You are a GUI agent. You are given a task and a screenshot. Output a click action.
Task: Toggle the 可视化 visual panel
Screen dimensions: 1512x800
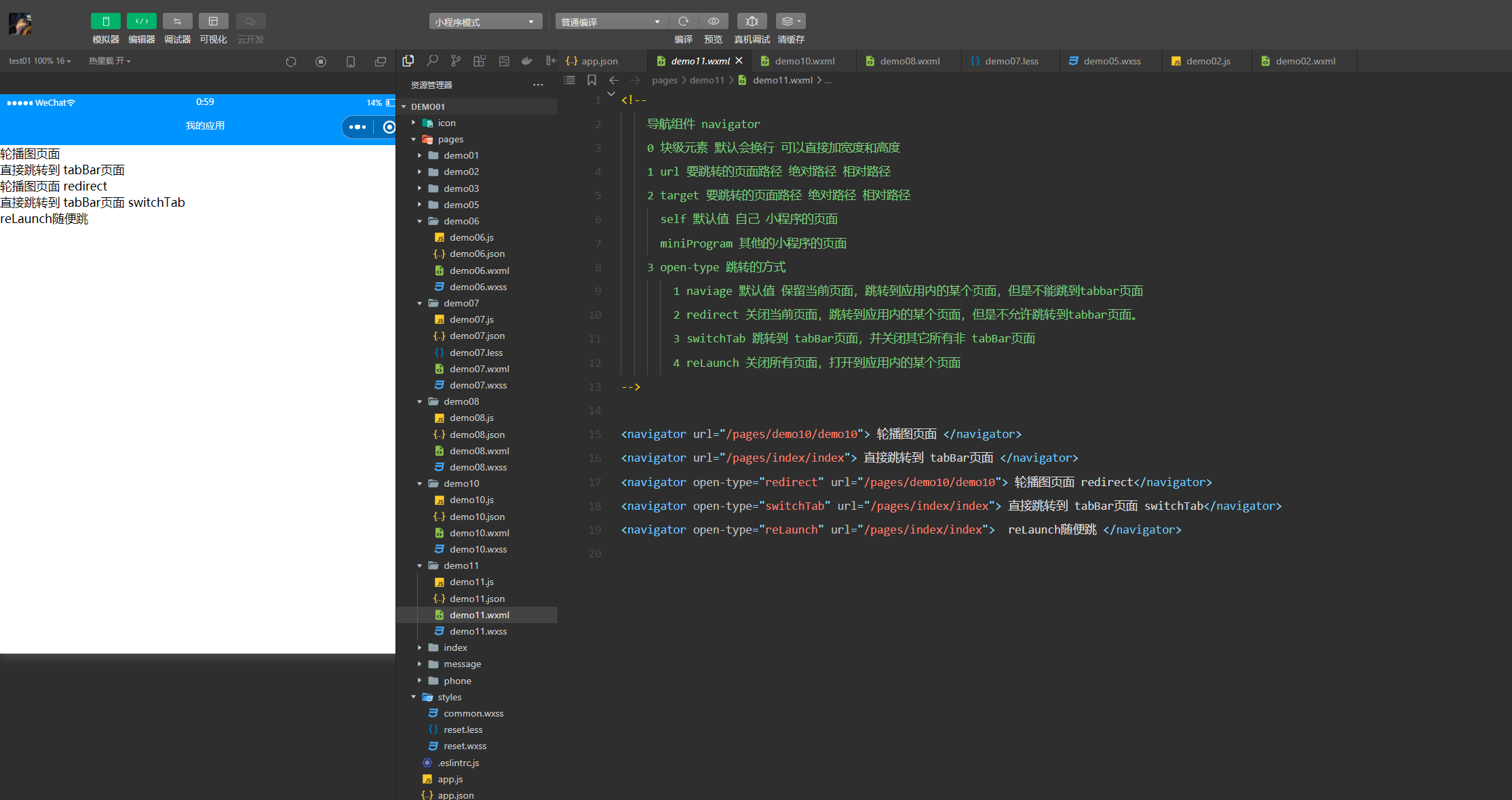click(213, 22)
